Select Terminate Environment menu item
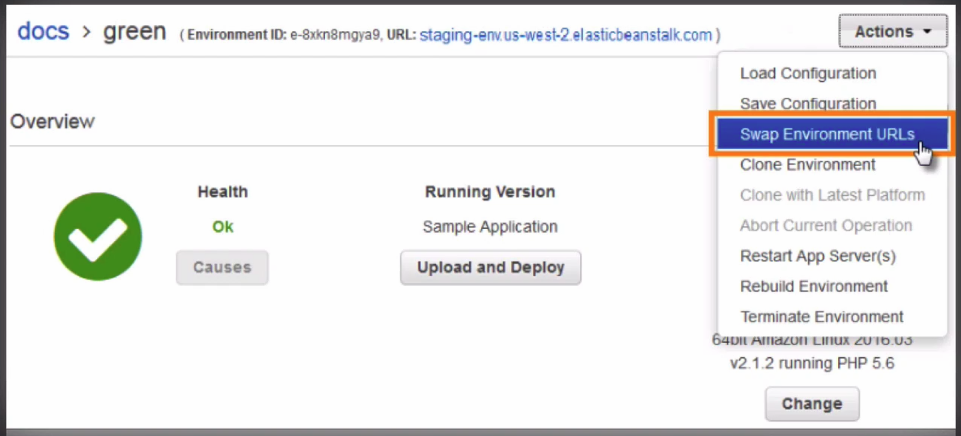The width and height of the screenshot is (961, 436). [x=821, y=317]
